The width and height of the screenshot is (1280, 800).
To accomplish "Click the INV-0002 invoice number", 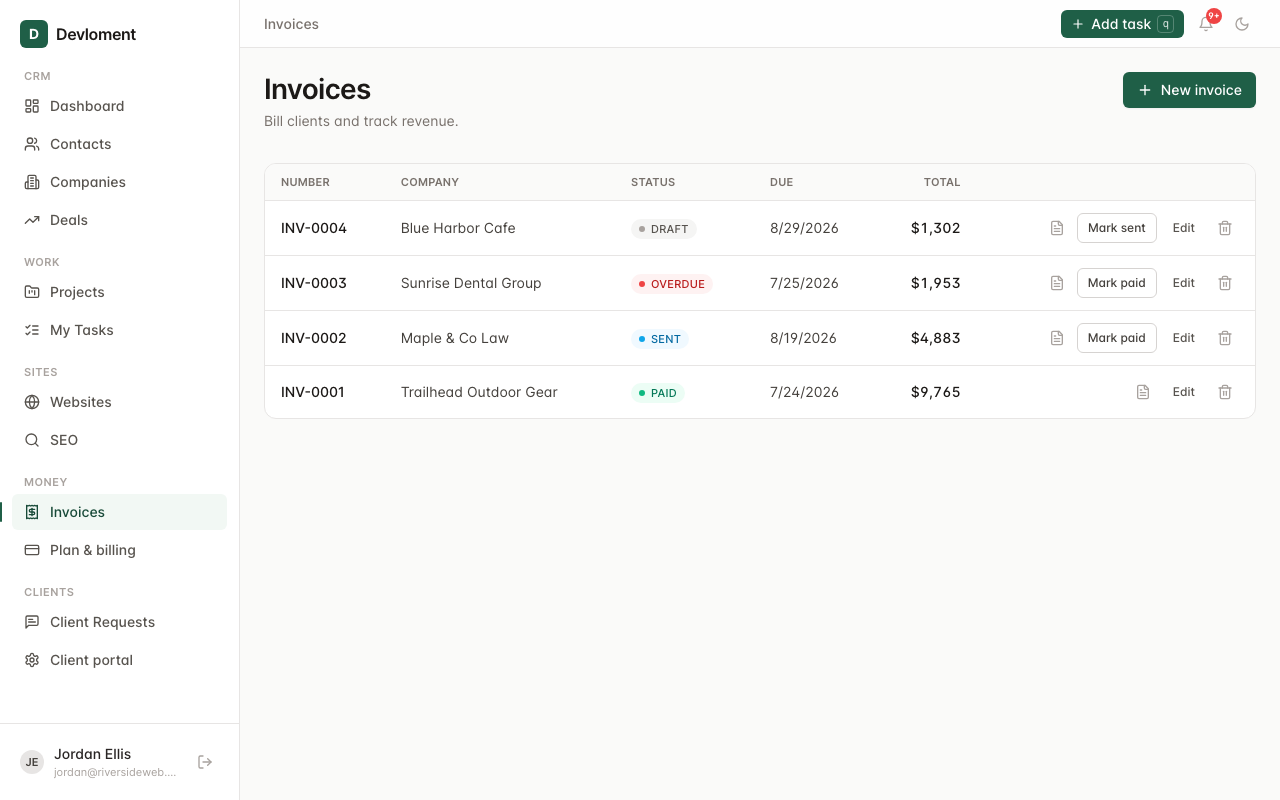I will [314, 338].
